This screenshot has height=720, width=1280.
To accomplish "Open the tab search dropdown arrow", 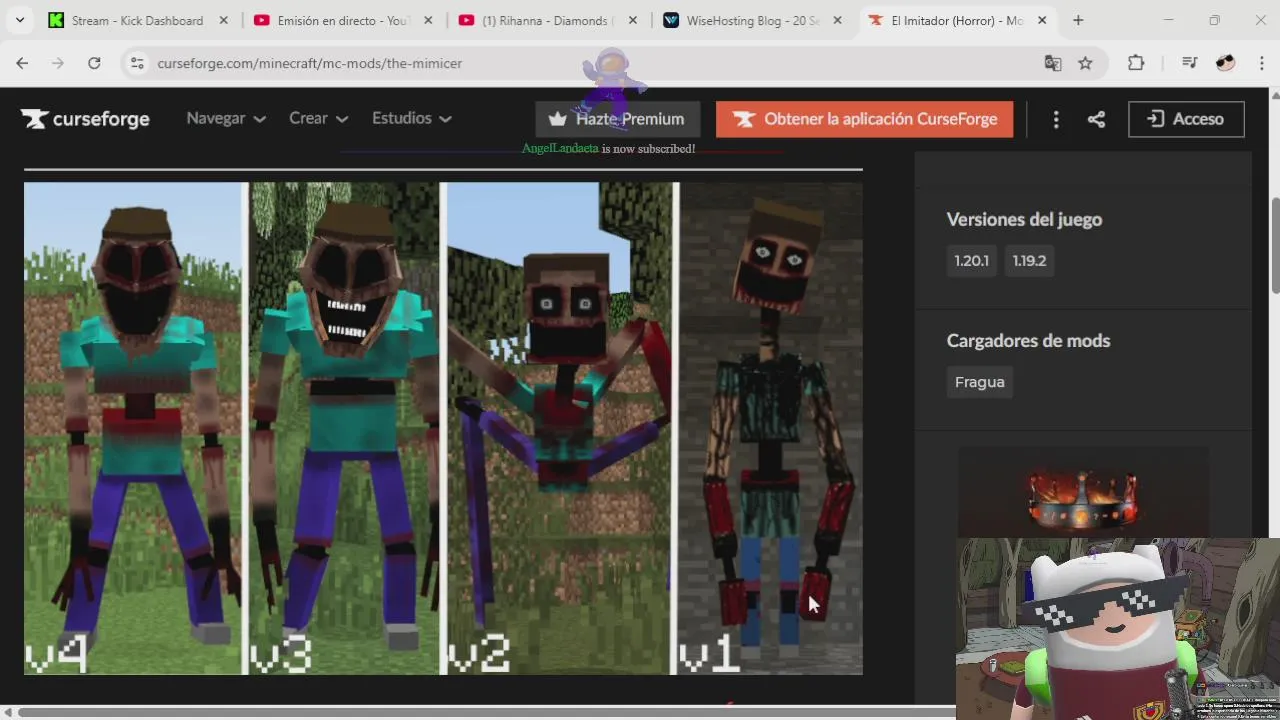I will point(20,20).
